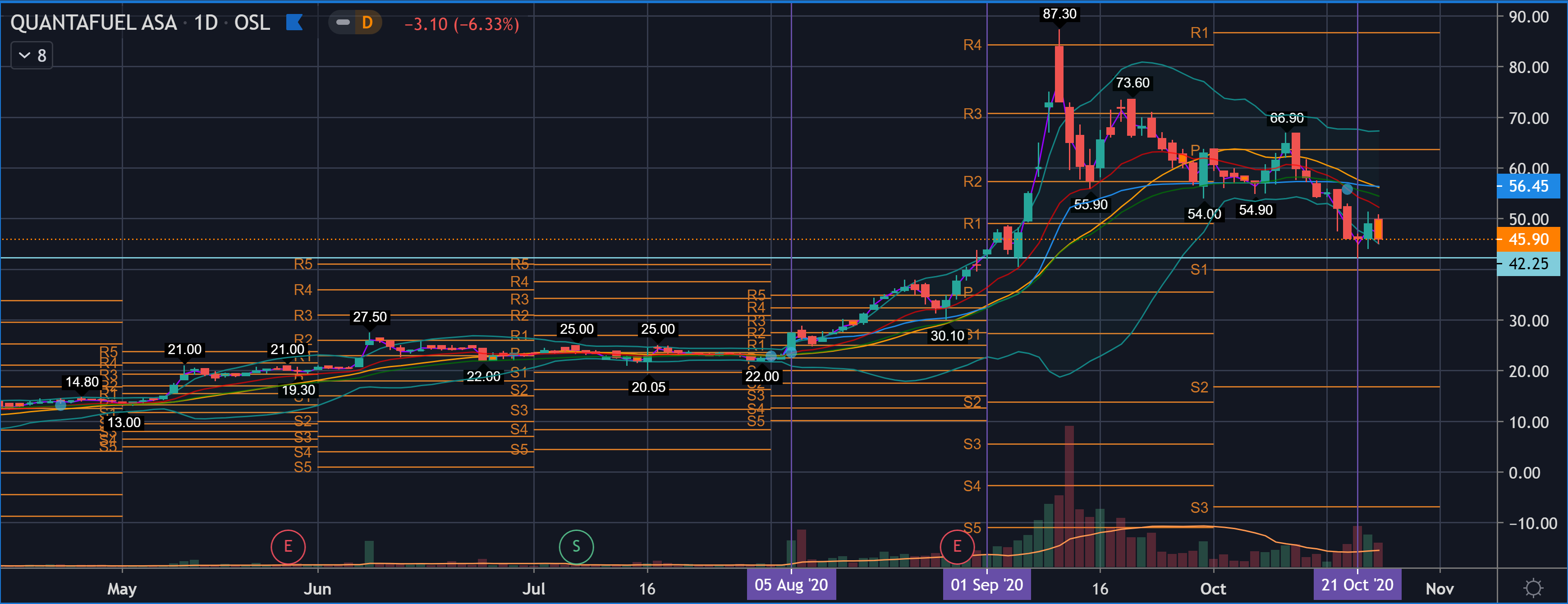Click the 13.00 pivot low label
Screen dimensions: 1568x604
click(124, 423)
